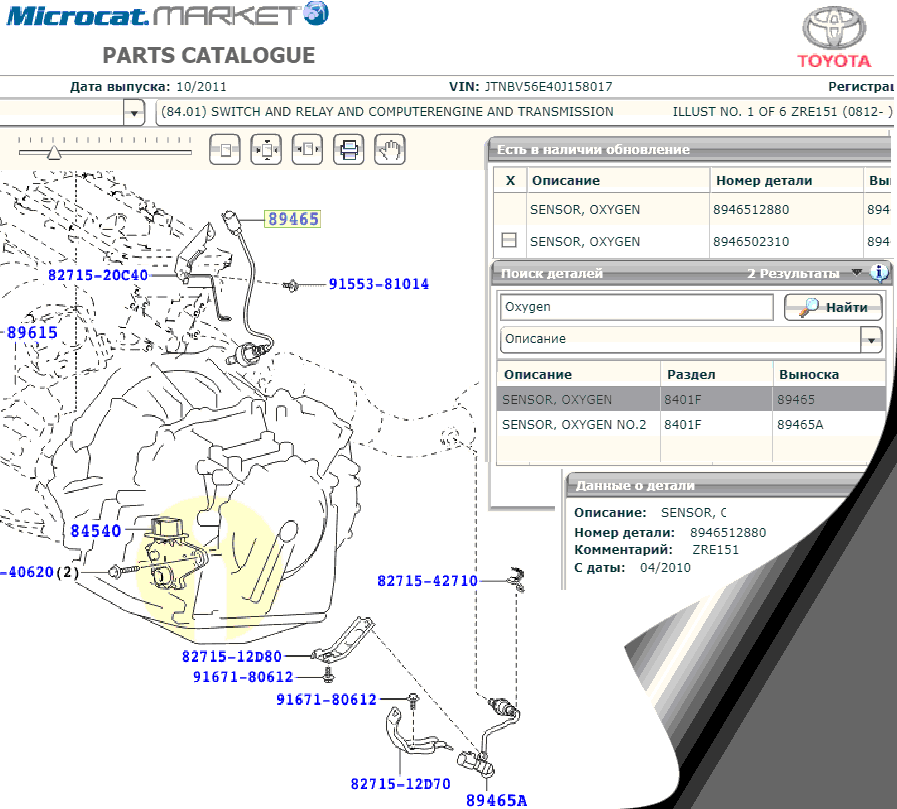This screenshot has height=809, width=897.
Task: Select the pan hand tool
Action: [390, 150]
